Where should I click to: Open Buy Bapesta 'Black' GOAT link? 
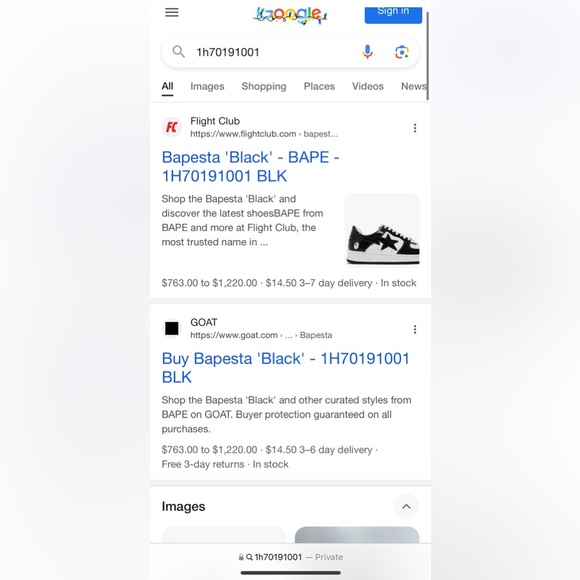click(286, 368)
